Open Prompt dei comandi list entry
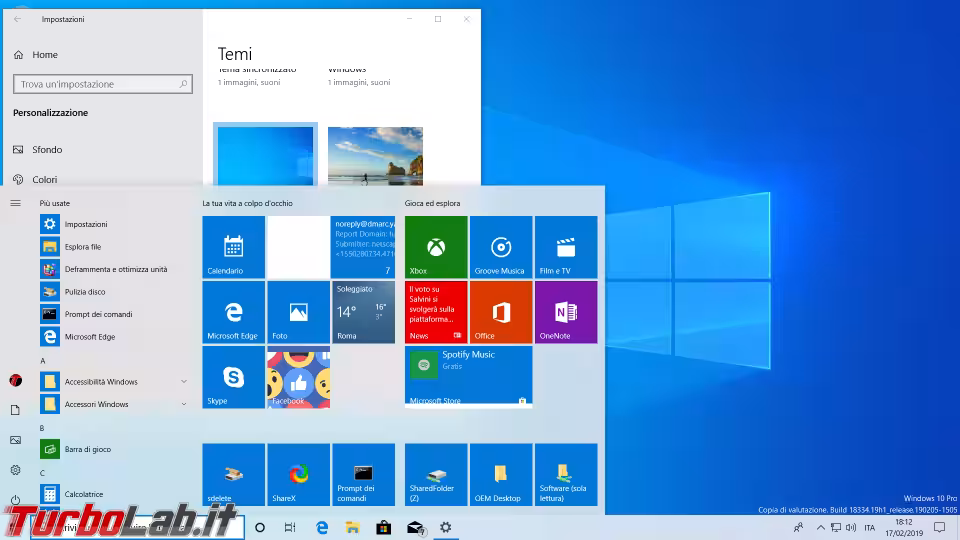 coord(114,314)
